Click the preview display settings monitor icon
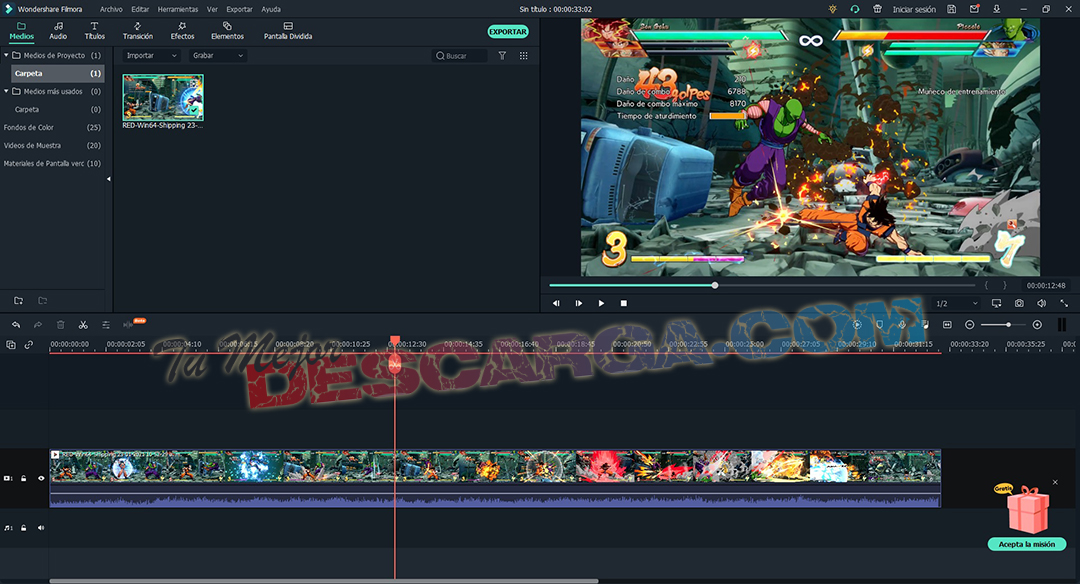Image resolution: width=1080 pixels, height=584 pixels. [996, 303]
